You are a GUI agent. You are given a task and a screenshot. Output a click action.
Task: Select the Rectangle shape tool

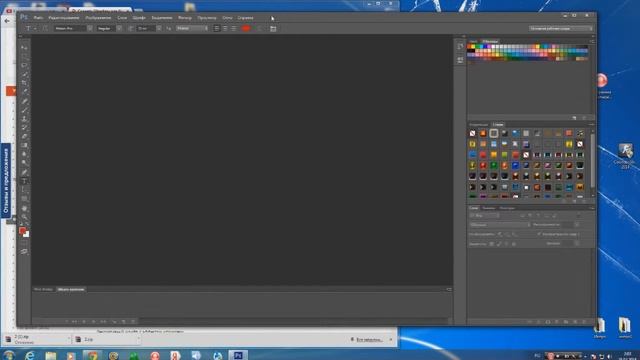24,199
